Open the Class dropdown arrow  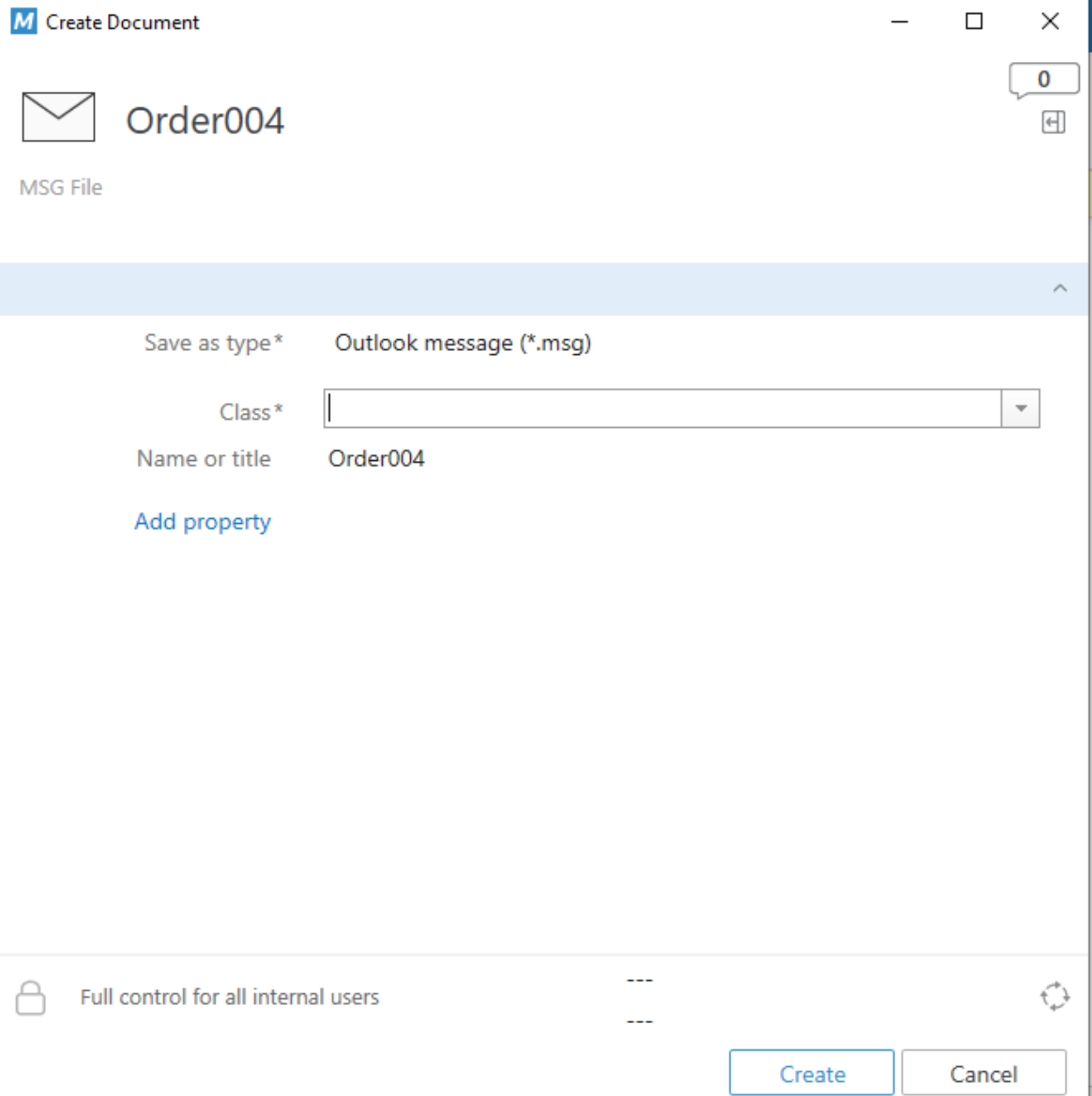[x=1020, y=408]
